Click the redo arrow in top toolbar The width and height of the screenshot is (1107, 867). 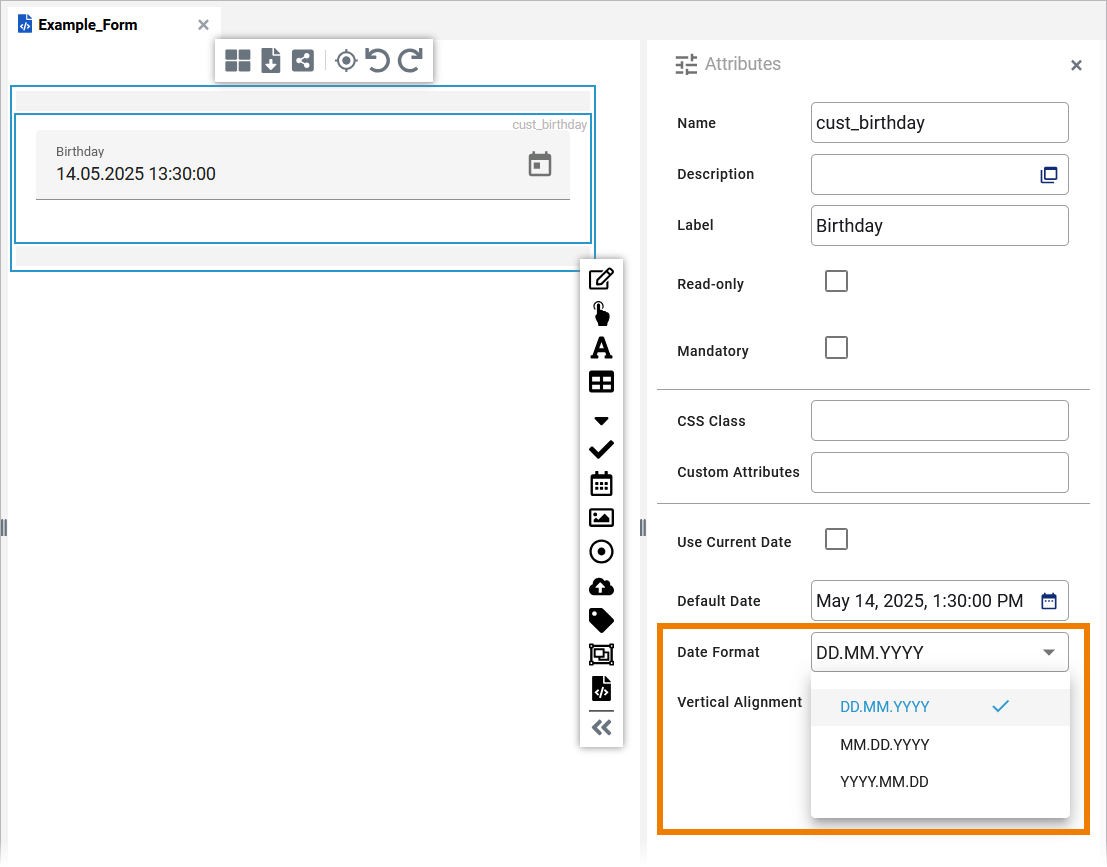click(x=410, y=61)
